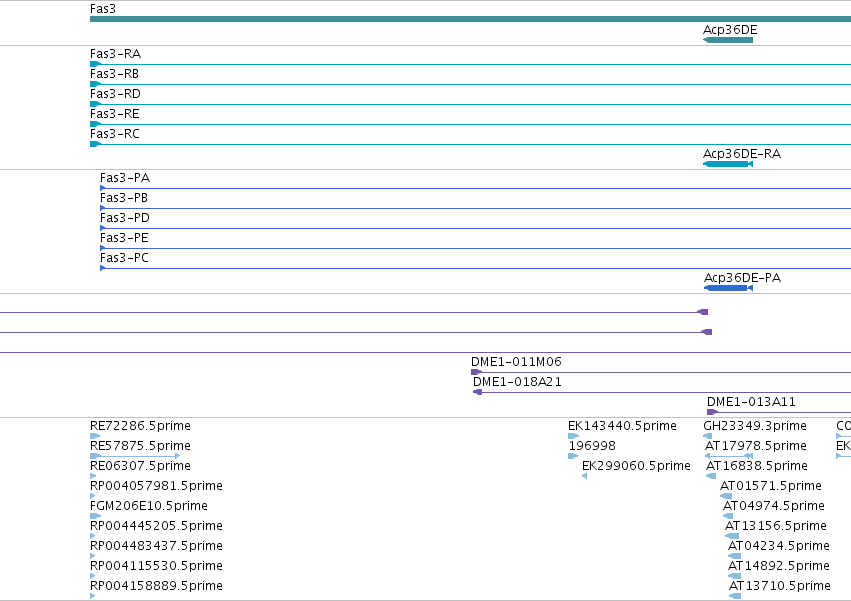851x601 pixels.
Task: Select GH23349.3prime EST label
Action: tap(755, 426)
